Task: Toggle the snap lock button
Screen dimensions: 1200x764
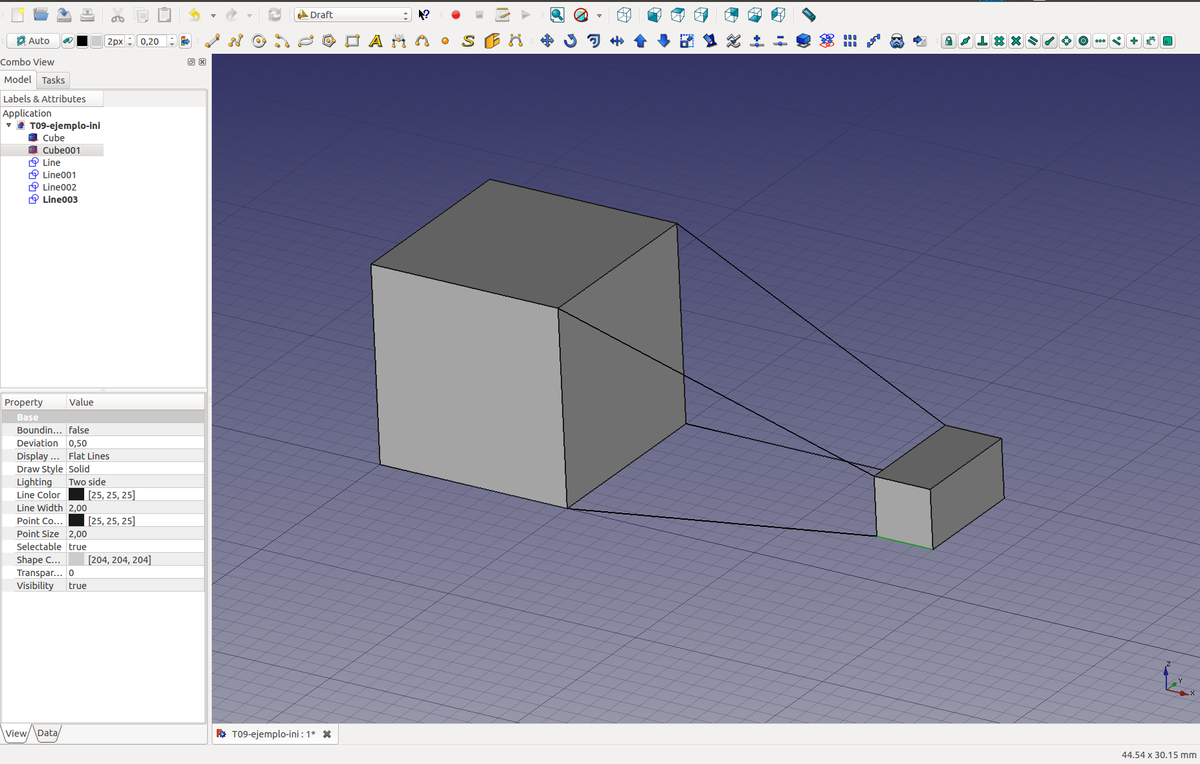Action: 947,41
